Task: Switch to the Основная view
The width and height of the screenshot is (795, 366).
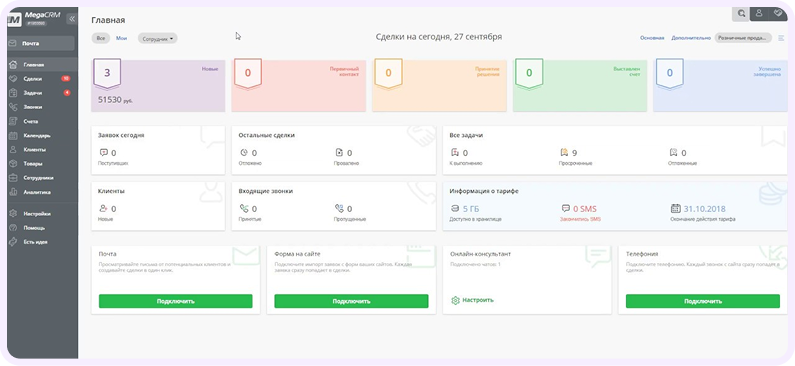Action: pyautogui.click(x=652, y=38)
